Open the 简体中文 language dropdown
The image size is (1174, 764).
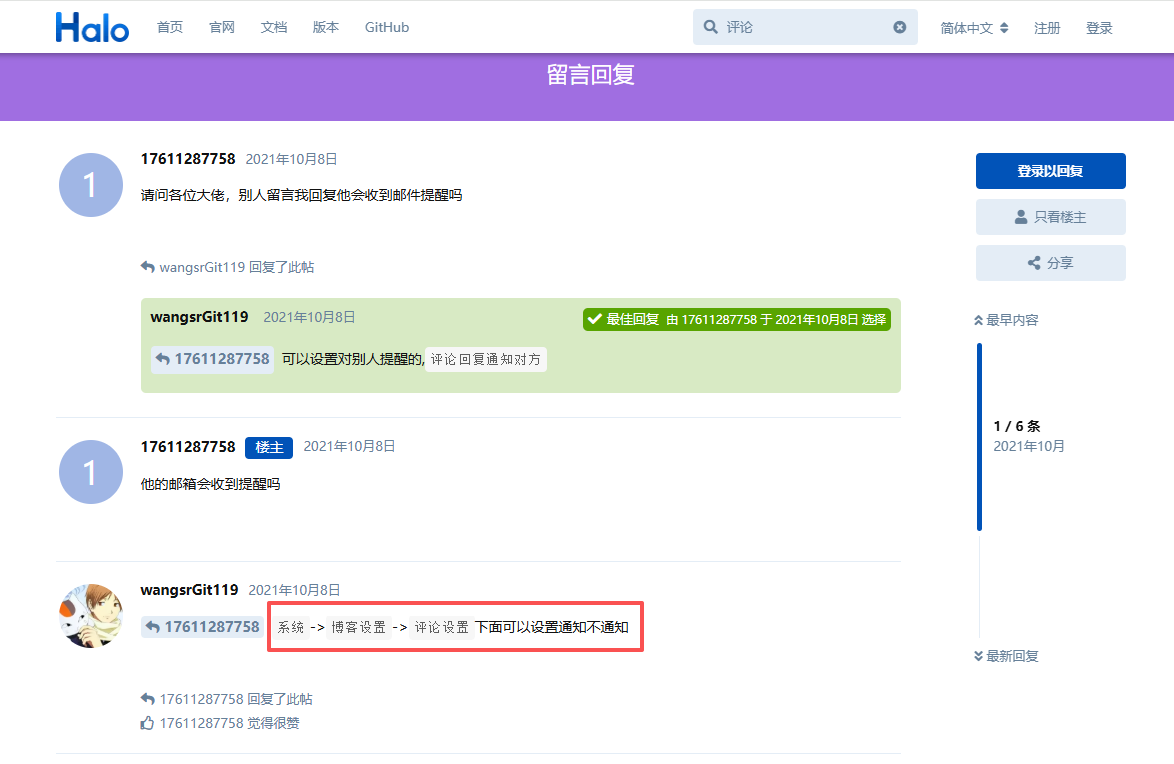(x=974, y=28)
